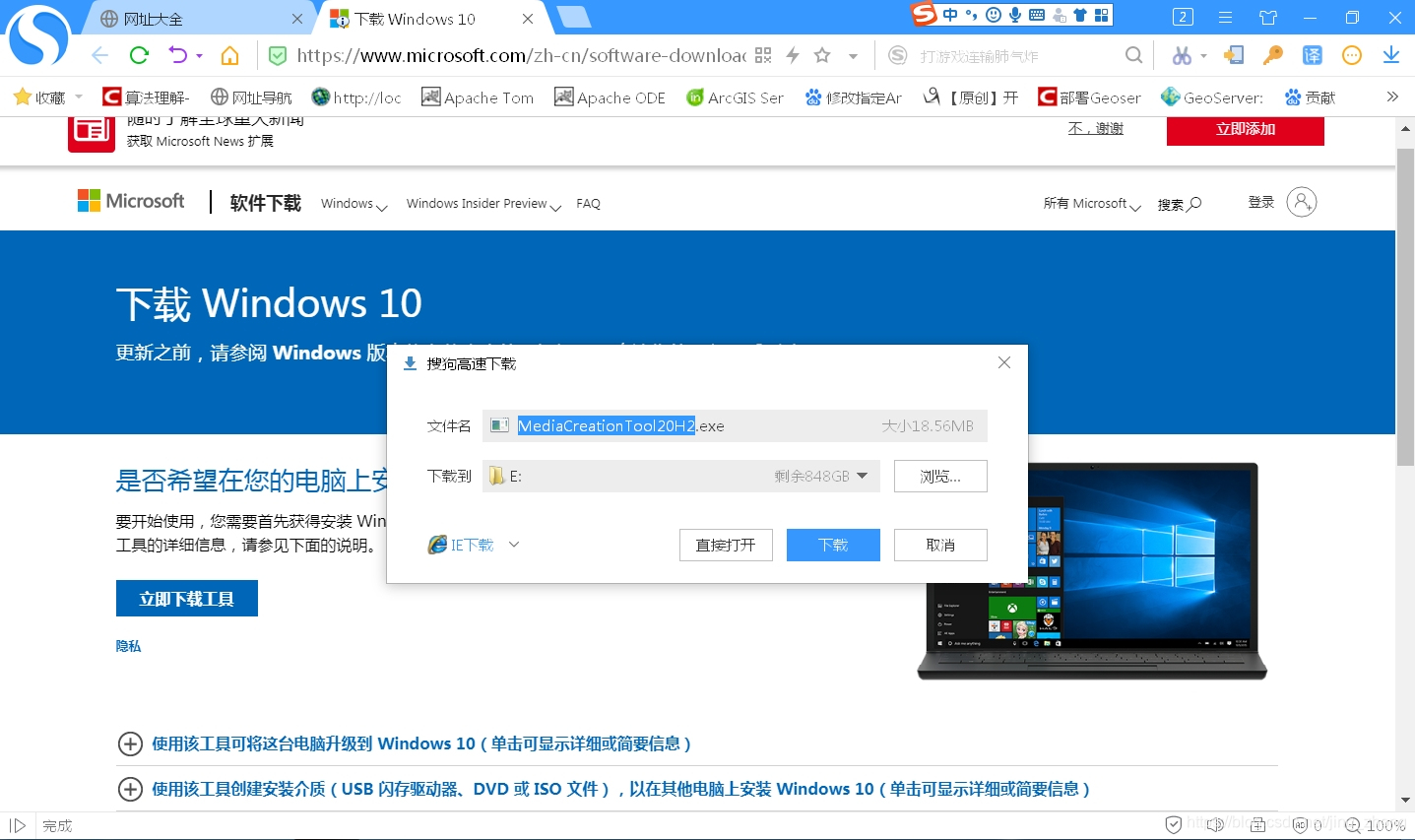Open the address bar dropdown arrow
This screenshot has height=840, width=1415.
pyautogui.click(x=853, y=56)
